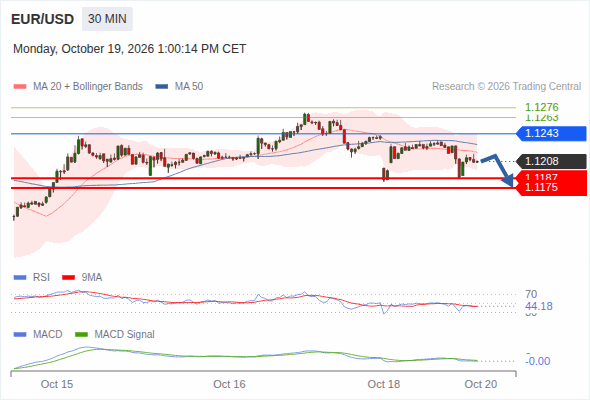The width and height of the screenshot is (590, 400).
Task: Click the Oct 18 date axis label
Action: click(384, 384)
